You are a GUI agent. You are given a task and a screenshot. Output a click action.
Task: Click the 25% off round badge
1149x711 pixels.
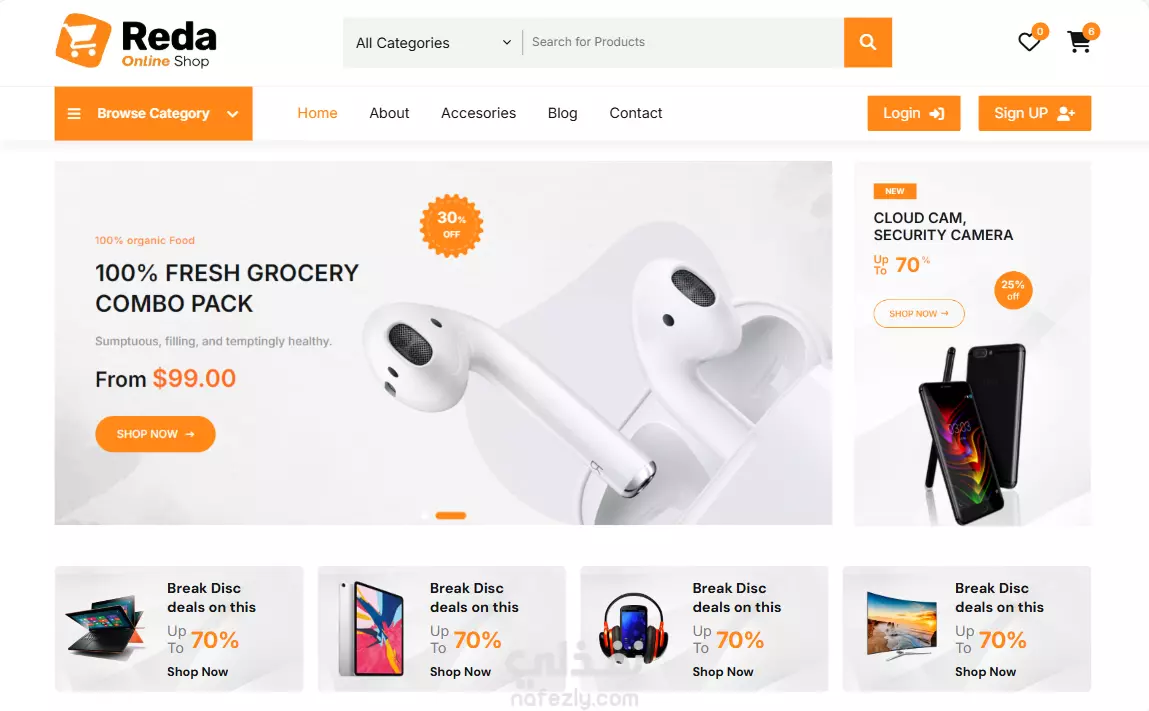tap(1013, 290)
